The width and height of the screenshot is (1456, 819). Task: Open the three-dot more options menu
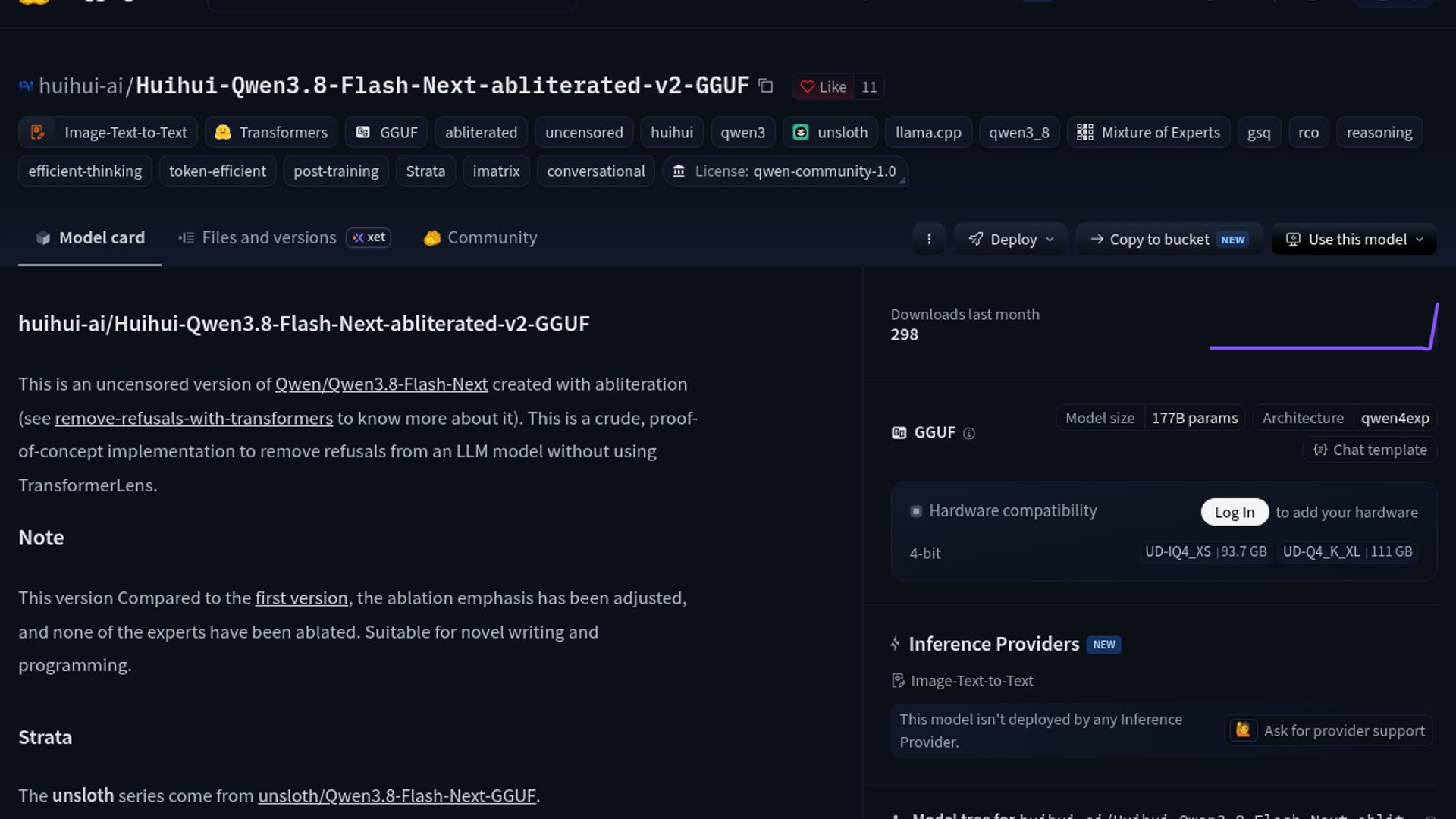coord(929,239)
